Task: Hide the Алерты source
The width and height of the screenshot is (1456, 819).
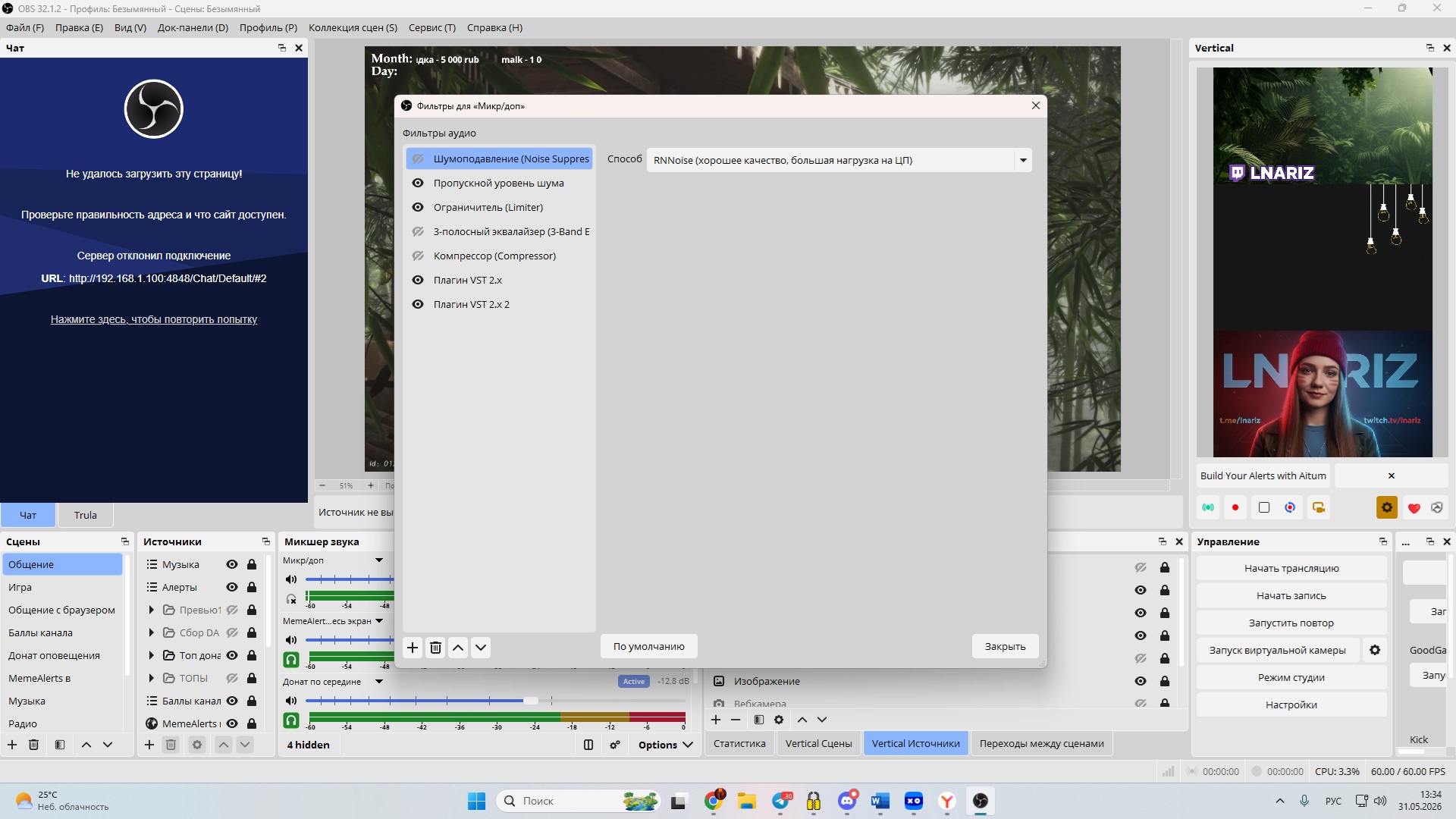Action: pyautogui.click(x=232, y=587)
